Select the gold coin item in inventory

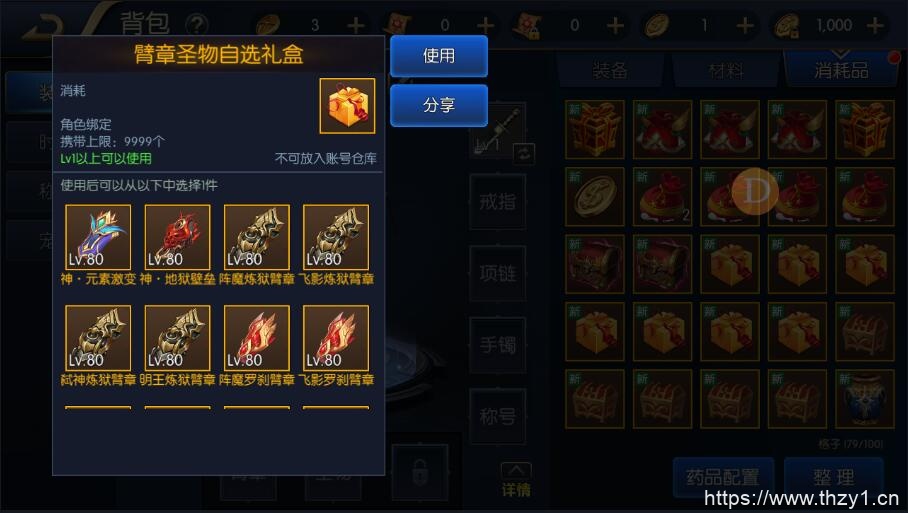coord(595,196)
